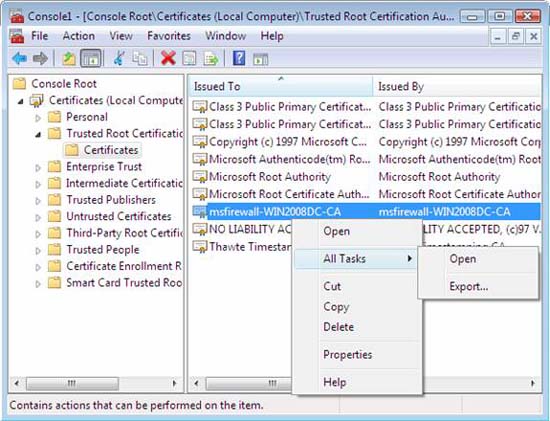Click the Show/Hide Action Pane icon
550x421 pixels.
point(260,59)
